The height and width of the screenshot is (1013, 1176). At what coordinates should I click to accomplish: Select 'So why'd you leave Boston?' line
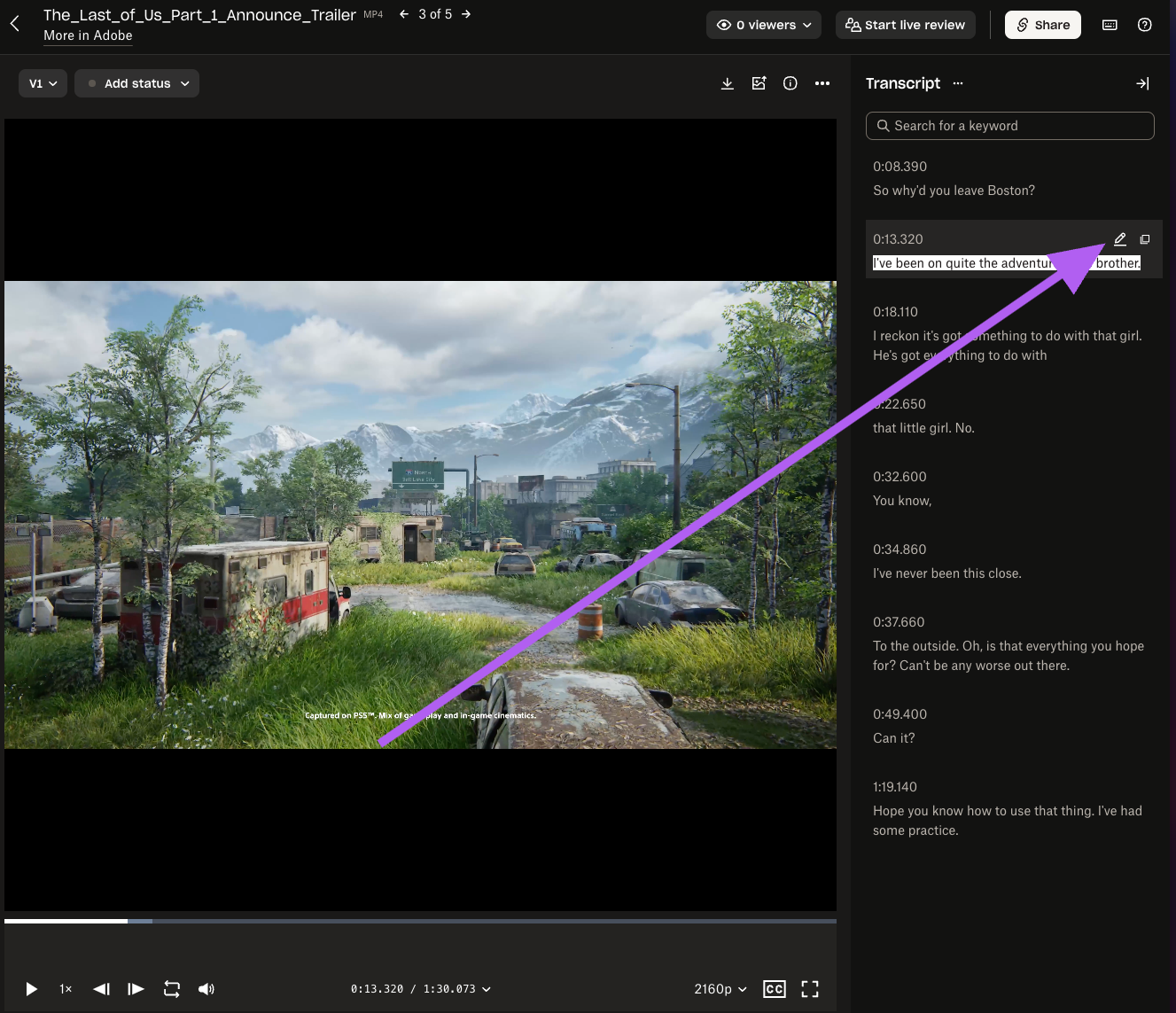click(x=954, y=191)
